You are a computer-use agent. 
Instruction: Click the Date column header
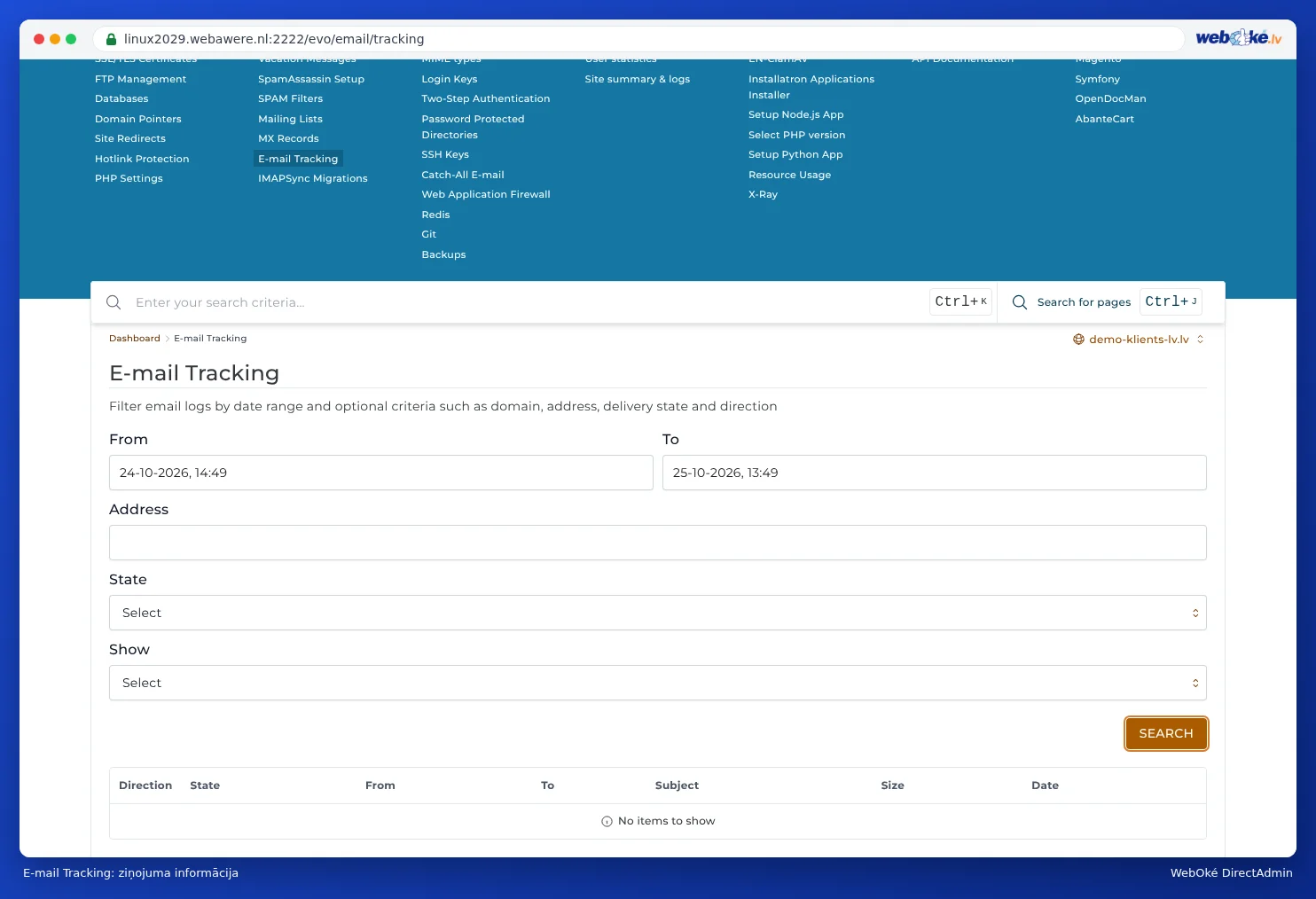click(1045, 786)
